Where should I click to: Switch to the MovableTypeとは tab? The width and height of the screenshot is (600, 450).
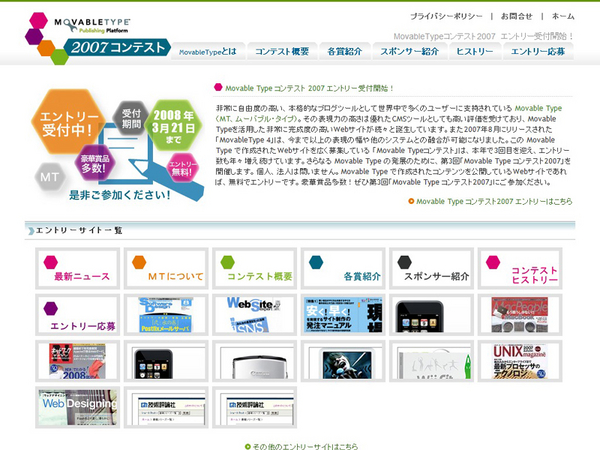tap(208, 52)
